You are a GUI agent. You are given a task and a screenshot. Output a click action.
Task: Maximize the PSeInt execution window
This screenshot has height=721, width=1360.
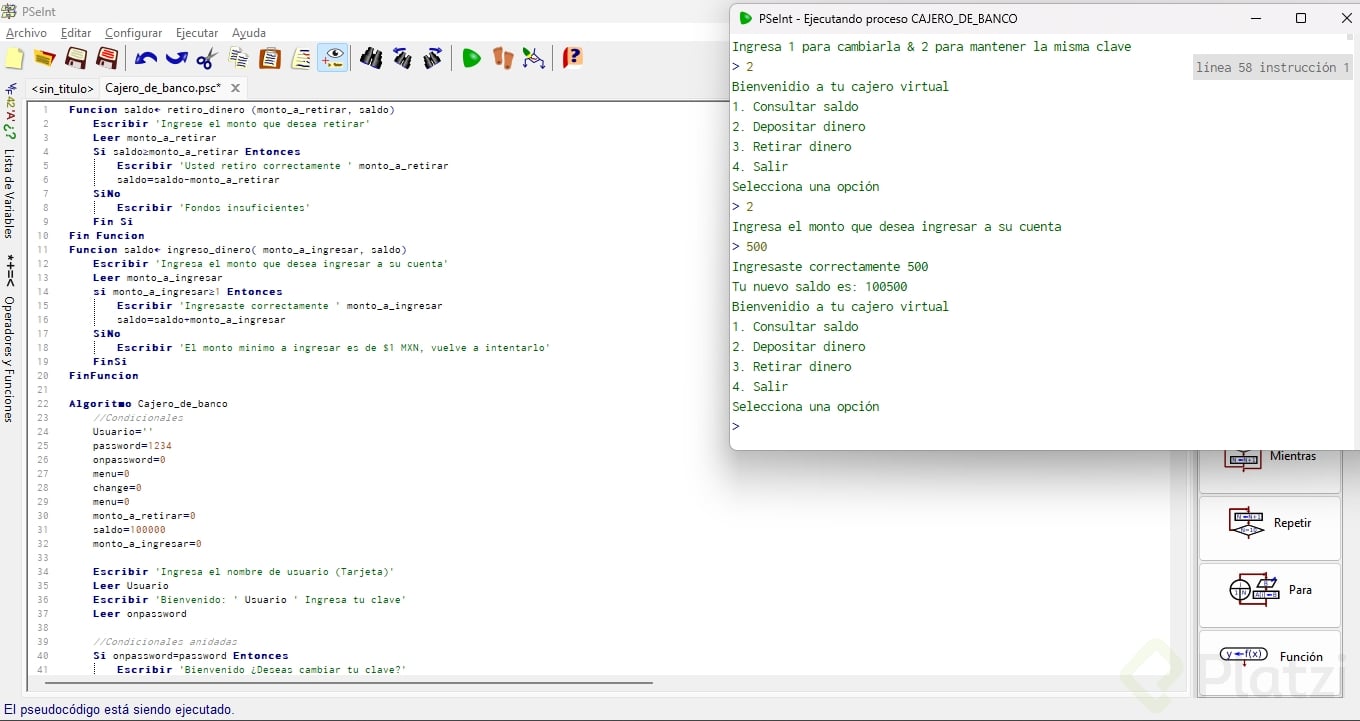[1301, 18]
